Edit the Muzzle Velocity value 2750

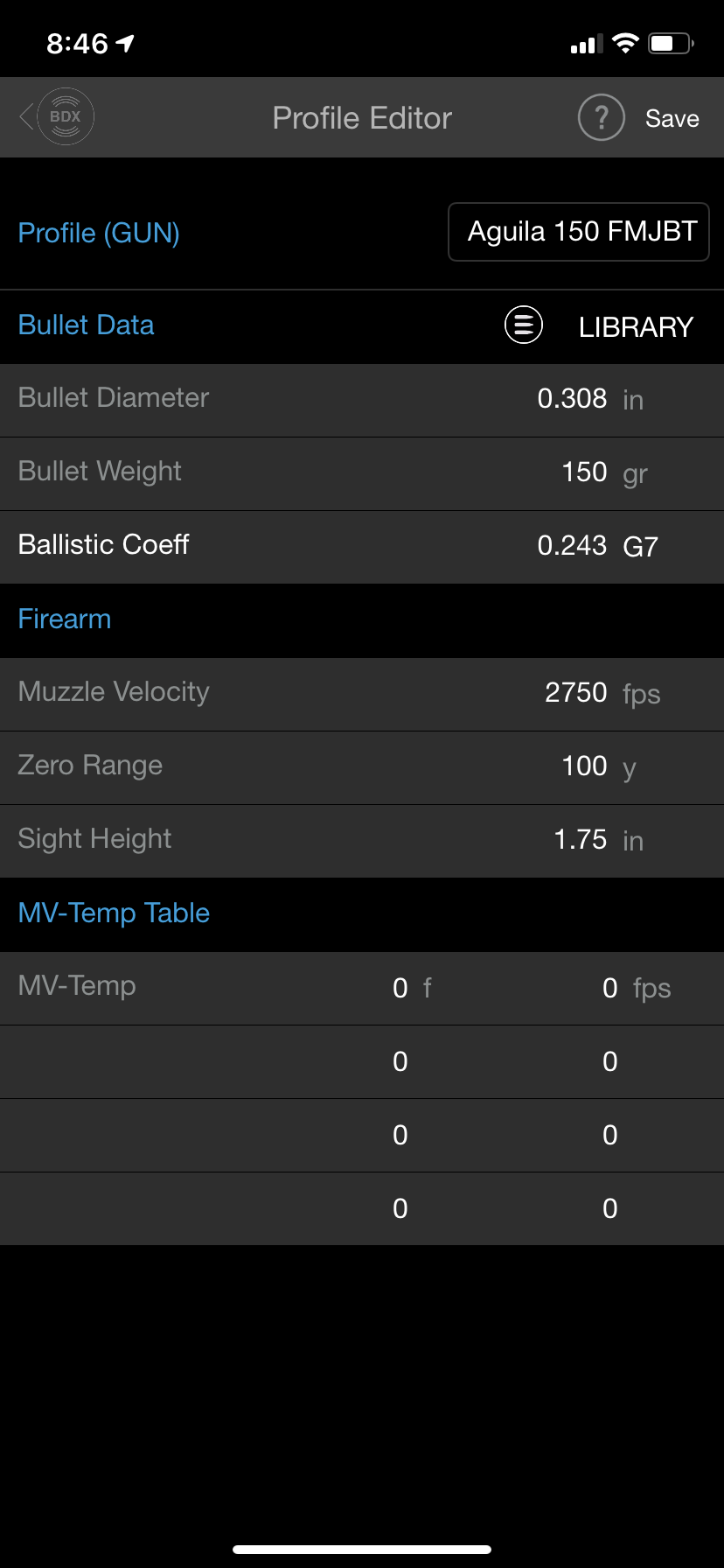[575, 692]
